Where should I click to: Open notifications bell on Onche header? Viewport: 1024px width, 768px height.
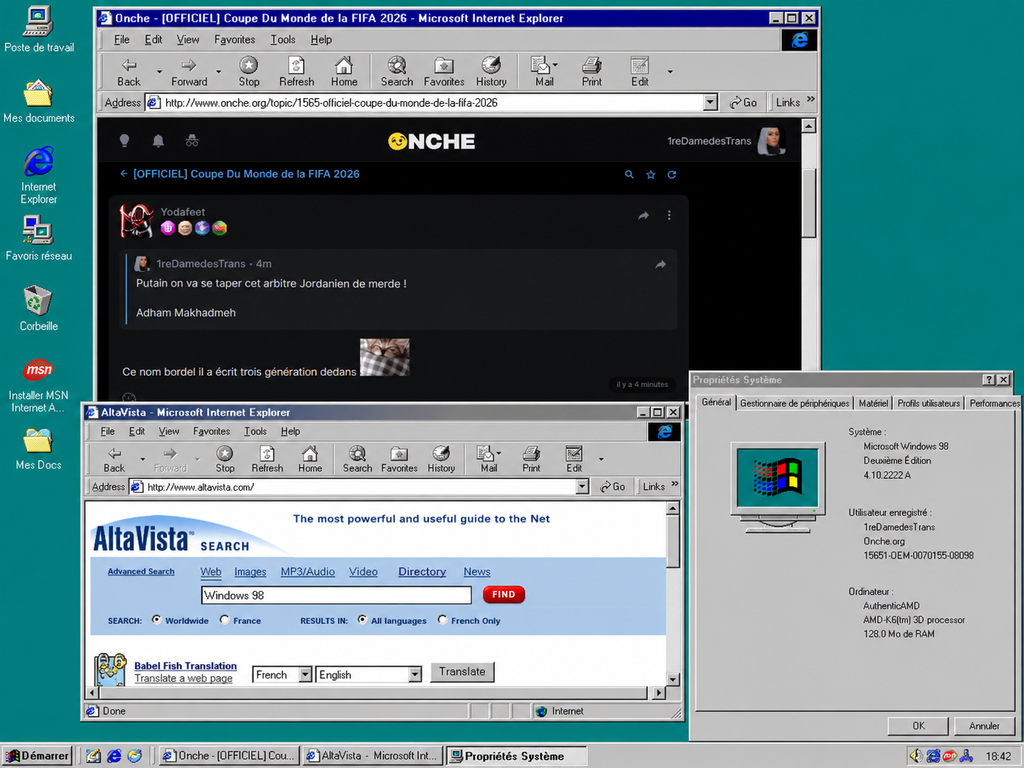tap(158, 140)
